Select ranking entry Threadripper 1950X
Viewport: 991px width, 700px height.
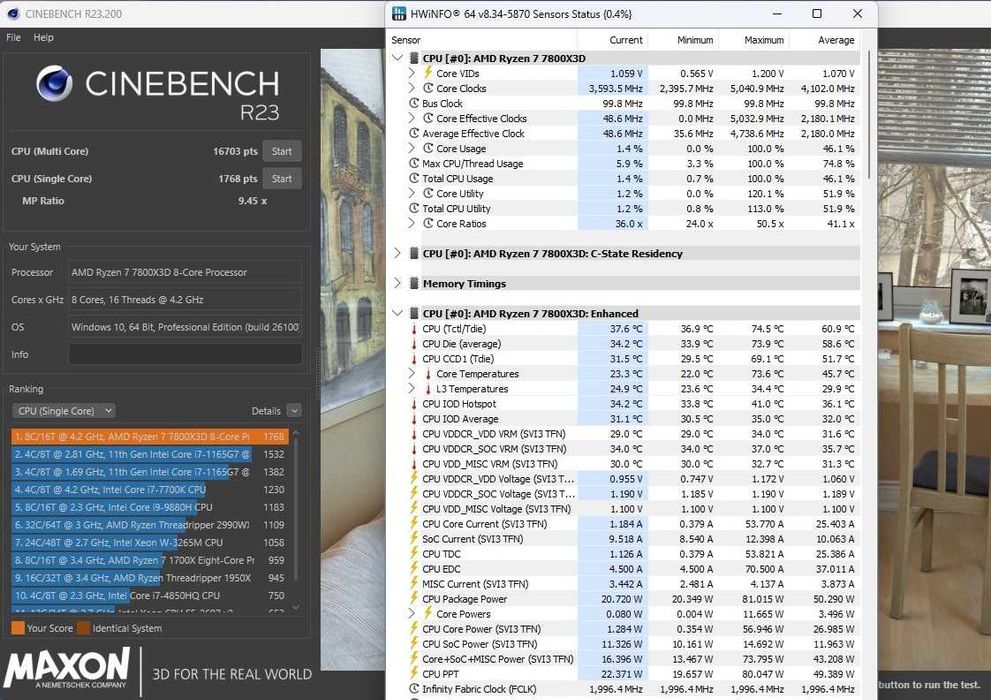point(150,578)
